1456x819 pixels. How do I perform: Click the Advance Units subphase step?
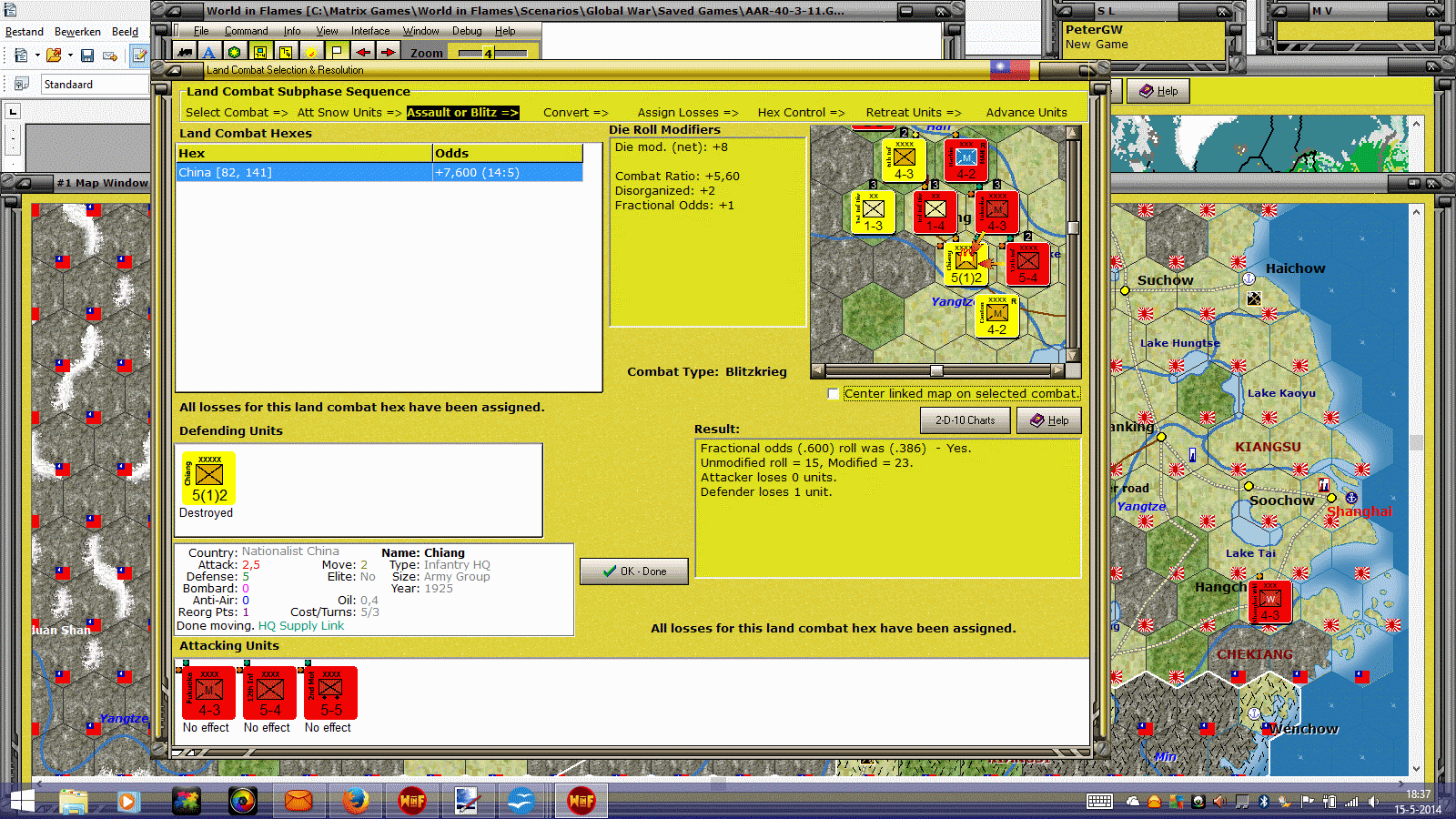tap(1026, 113)
